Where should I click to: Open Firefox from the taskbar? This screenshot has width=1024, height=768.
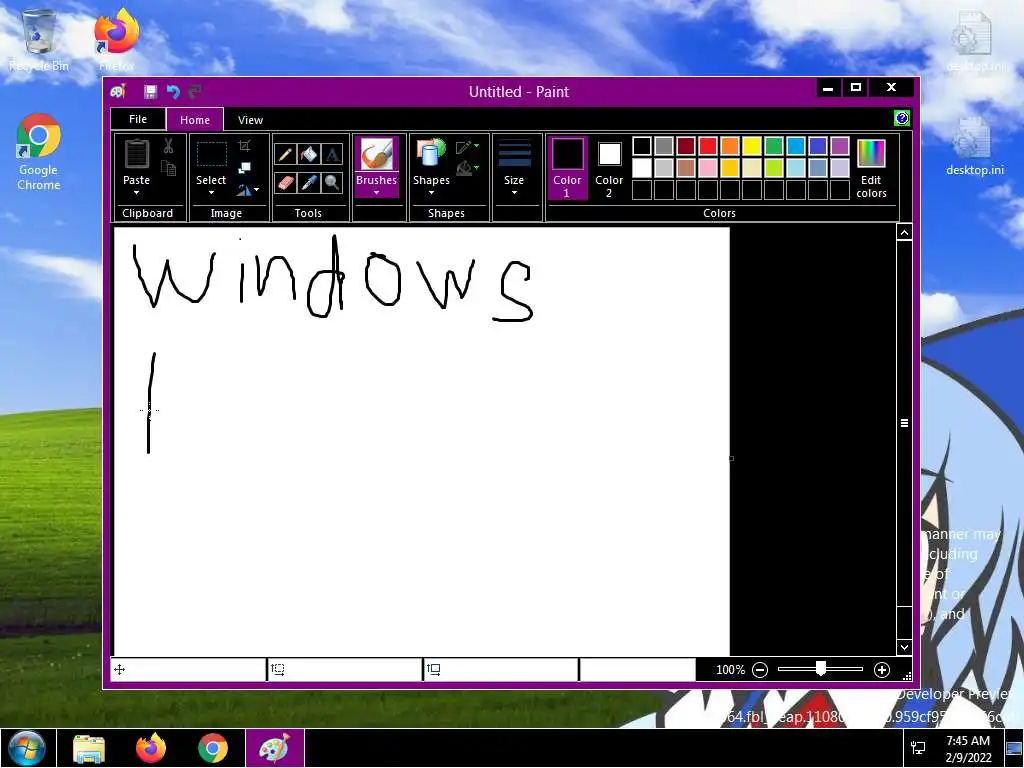(151, 749)
